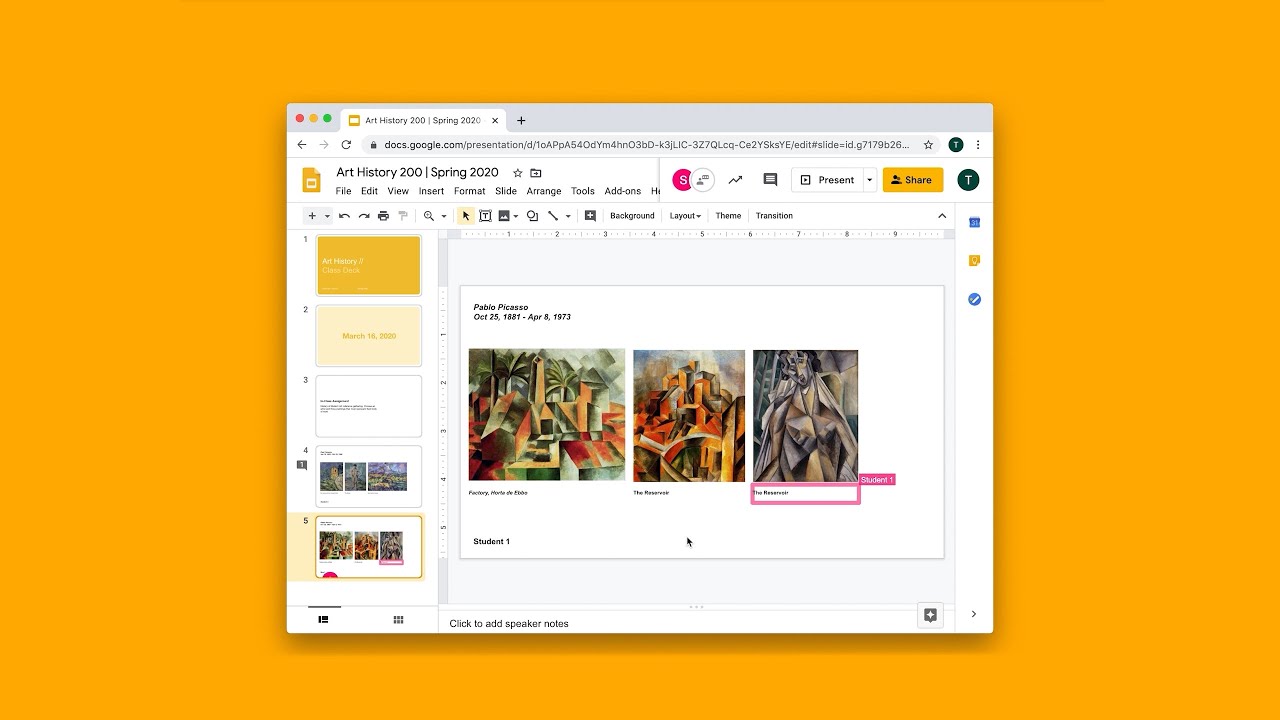Click the Theme button

(728, 216)
